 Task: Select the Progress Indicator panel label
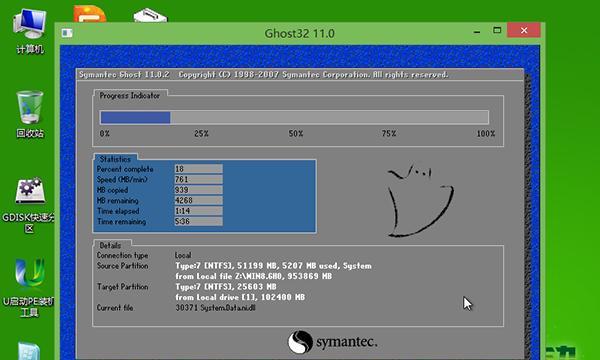130,96
